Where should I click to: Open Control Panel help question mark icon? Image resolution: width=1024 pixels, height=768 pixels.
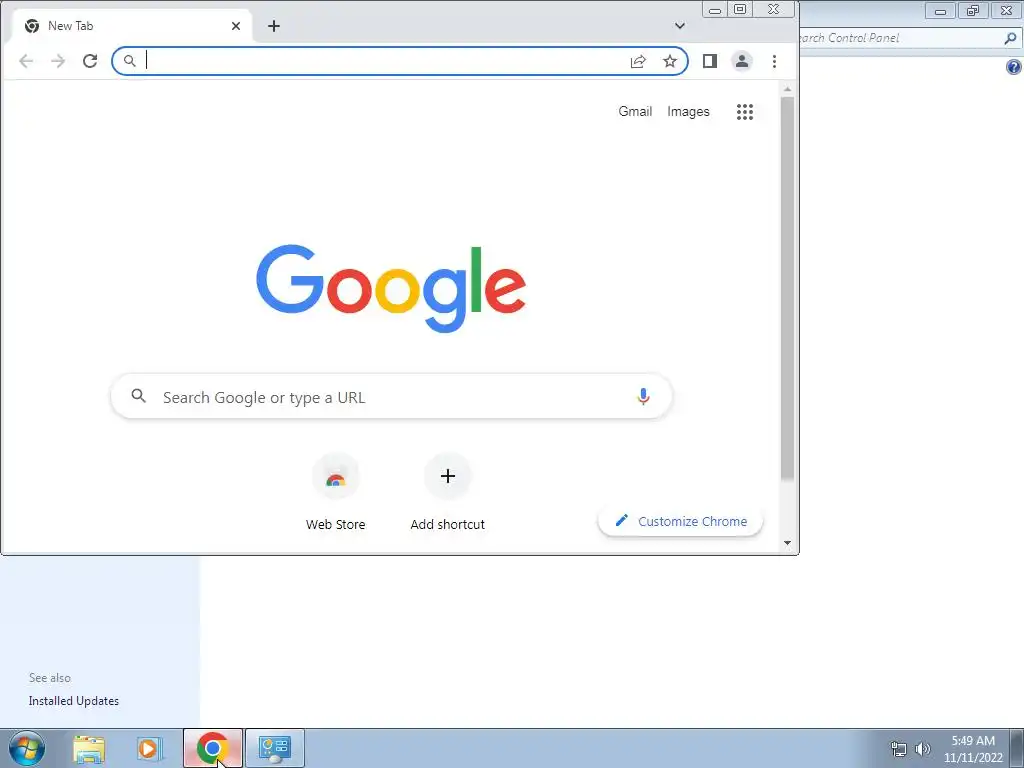1014,67
